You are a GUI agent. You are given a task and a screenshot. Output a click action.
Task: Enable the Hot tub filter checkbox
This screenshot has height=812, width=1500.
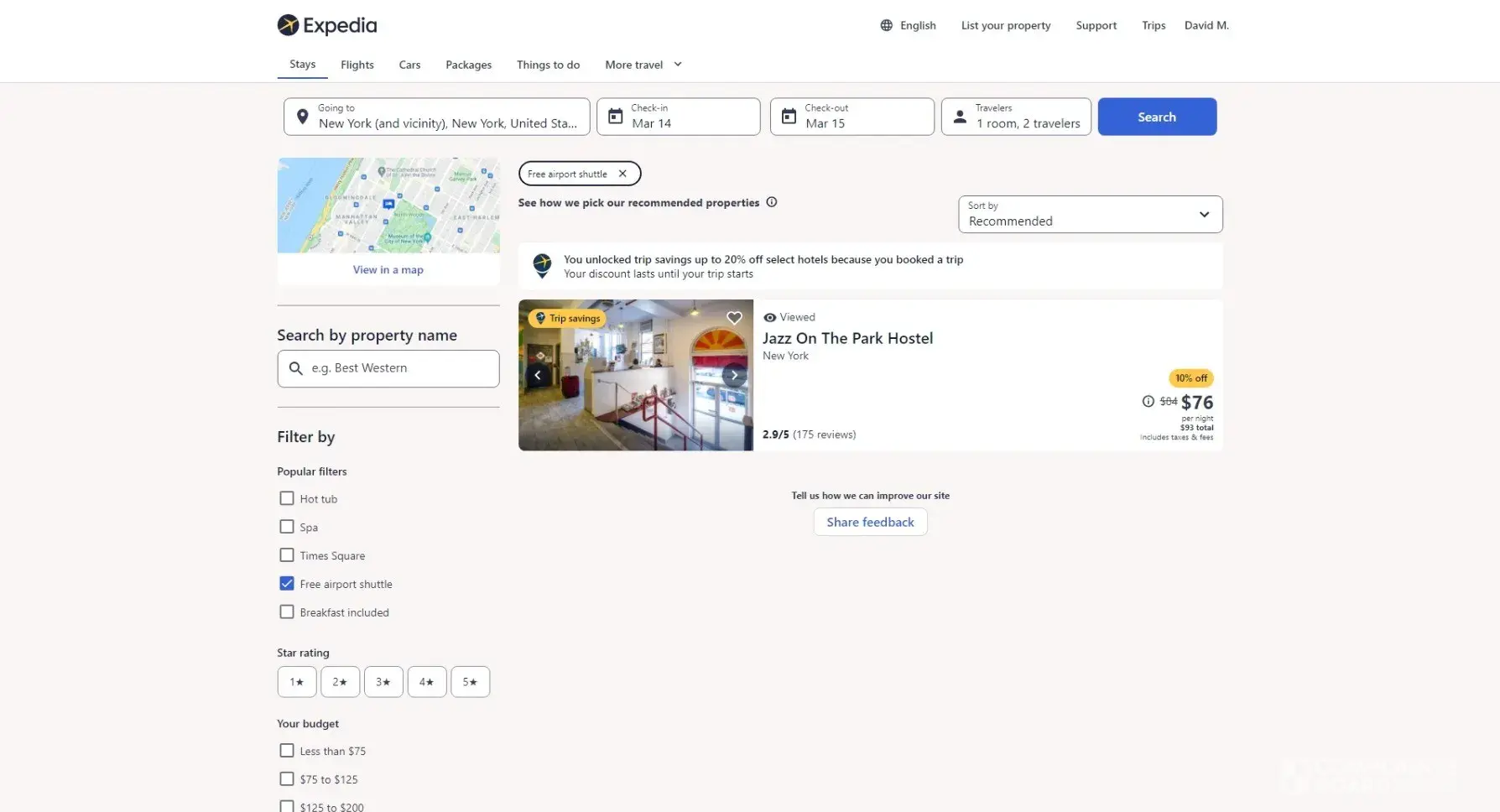[x=287, y=498]
